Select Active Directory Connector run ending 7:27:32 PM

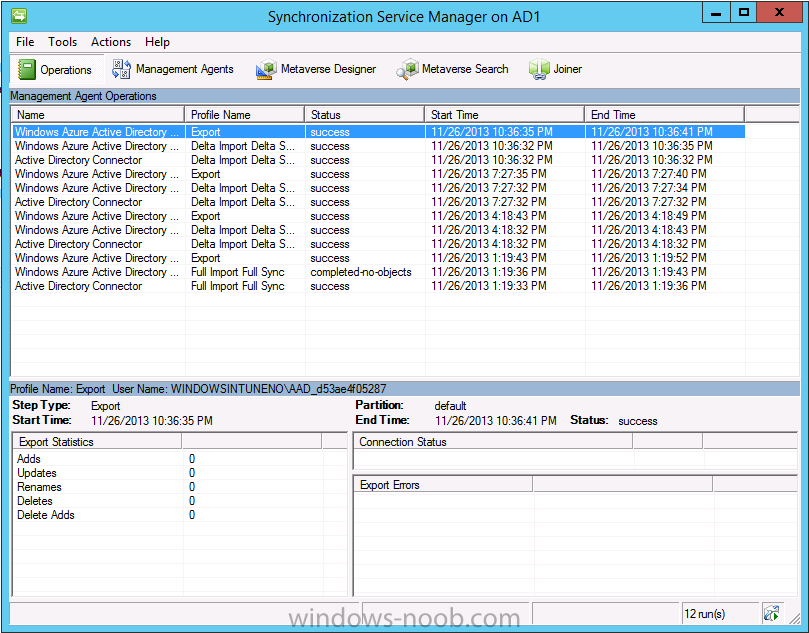(x=379, y=202)
